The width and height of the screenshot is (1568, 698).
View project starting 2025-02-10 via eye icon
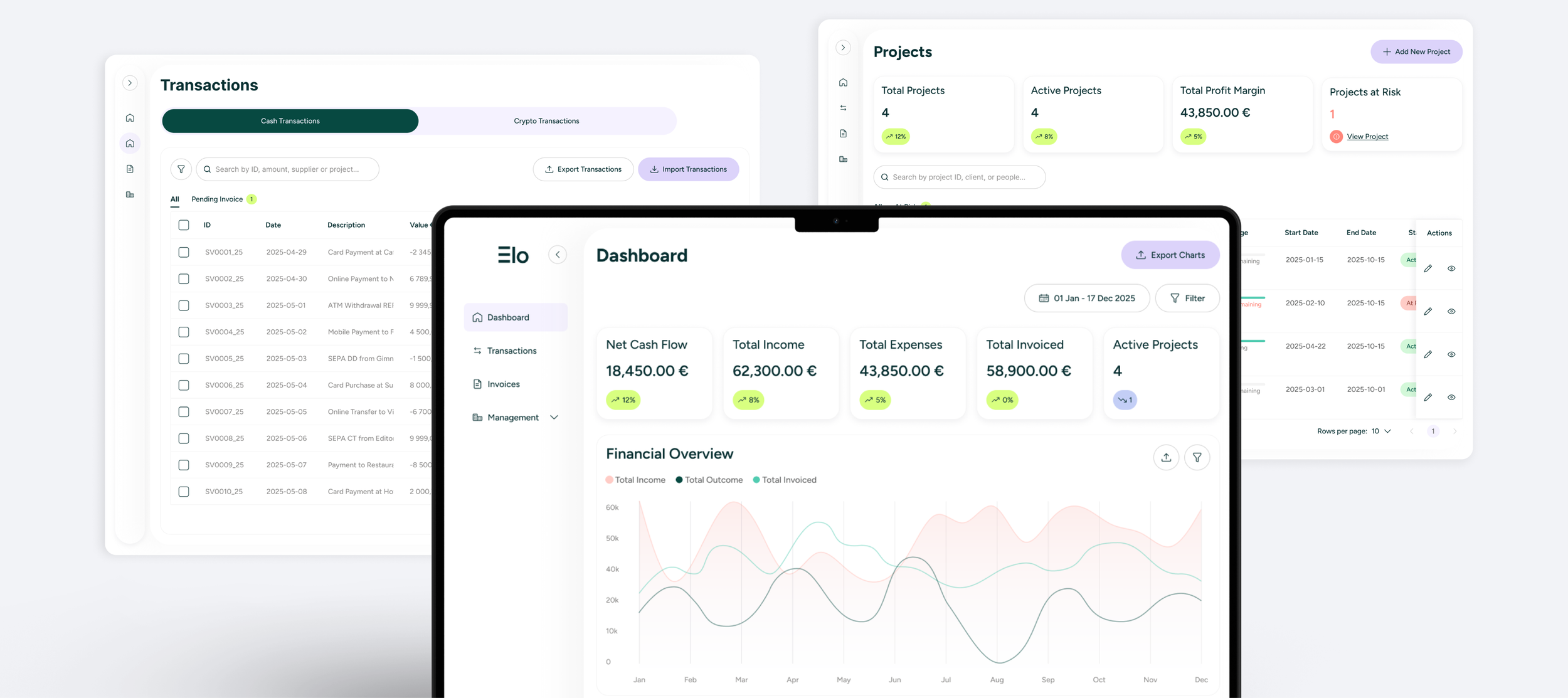[x=1451, y=312]
